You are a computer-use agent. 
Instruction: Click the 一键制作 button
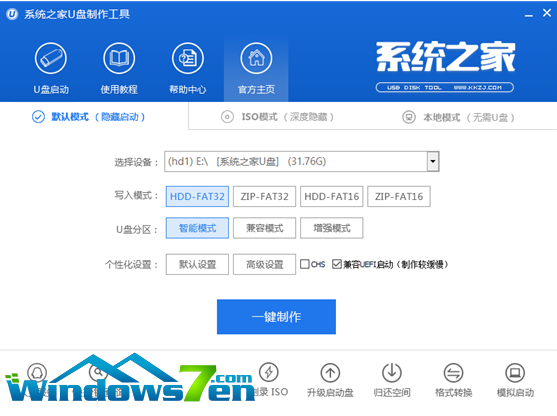(x=276, y=317)
